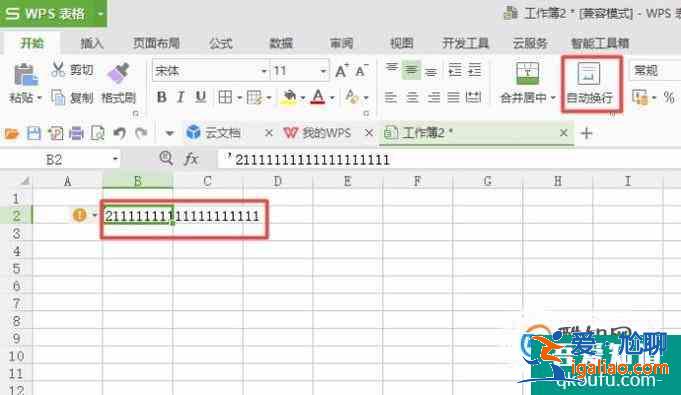Click the Print icon

pos(76,133)
